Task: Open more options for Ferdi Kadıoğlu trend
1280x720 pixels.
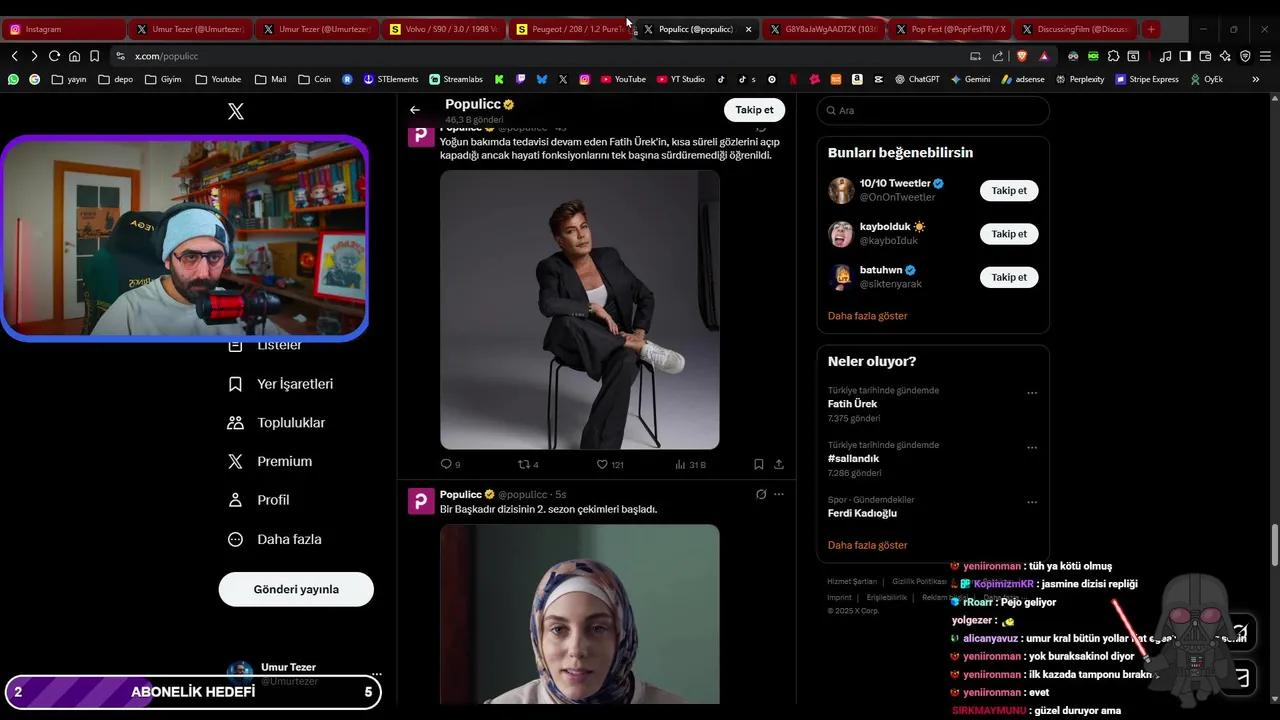Action: point(1032,502)
